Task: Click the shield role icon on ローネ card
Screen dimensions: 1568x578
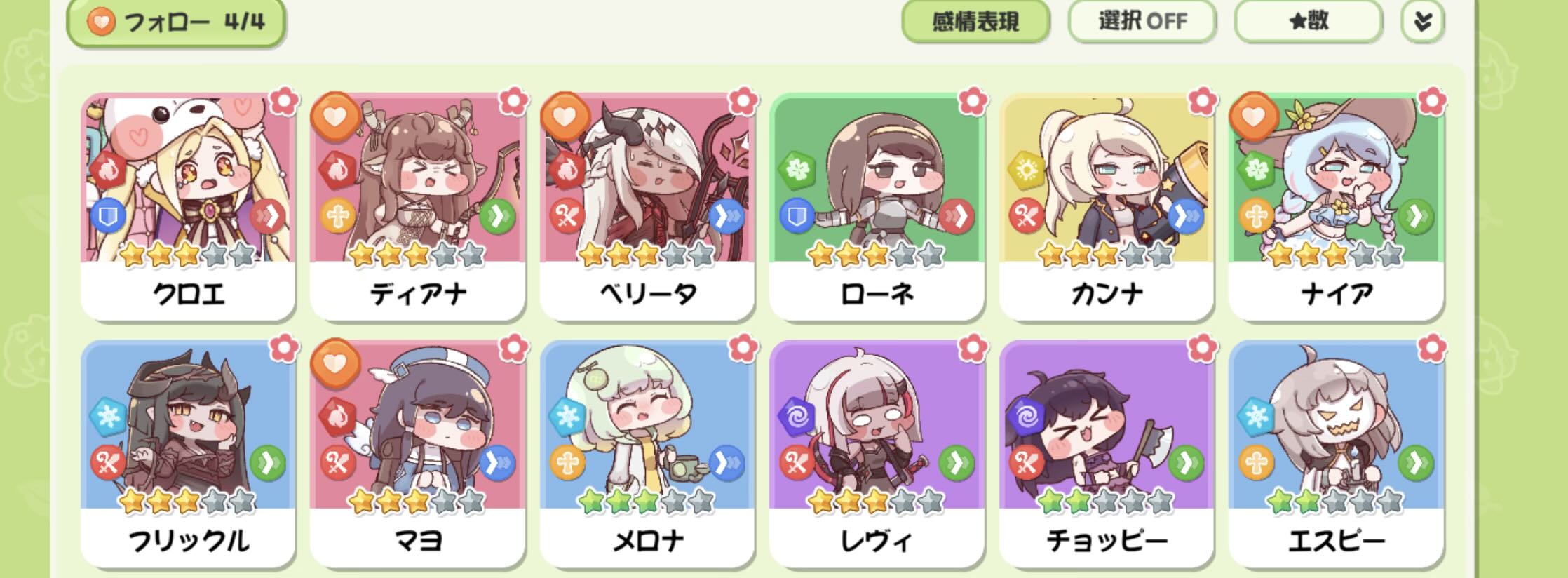Action: [797, 216]
